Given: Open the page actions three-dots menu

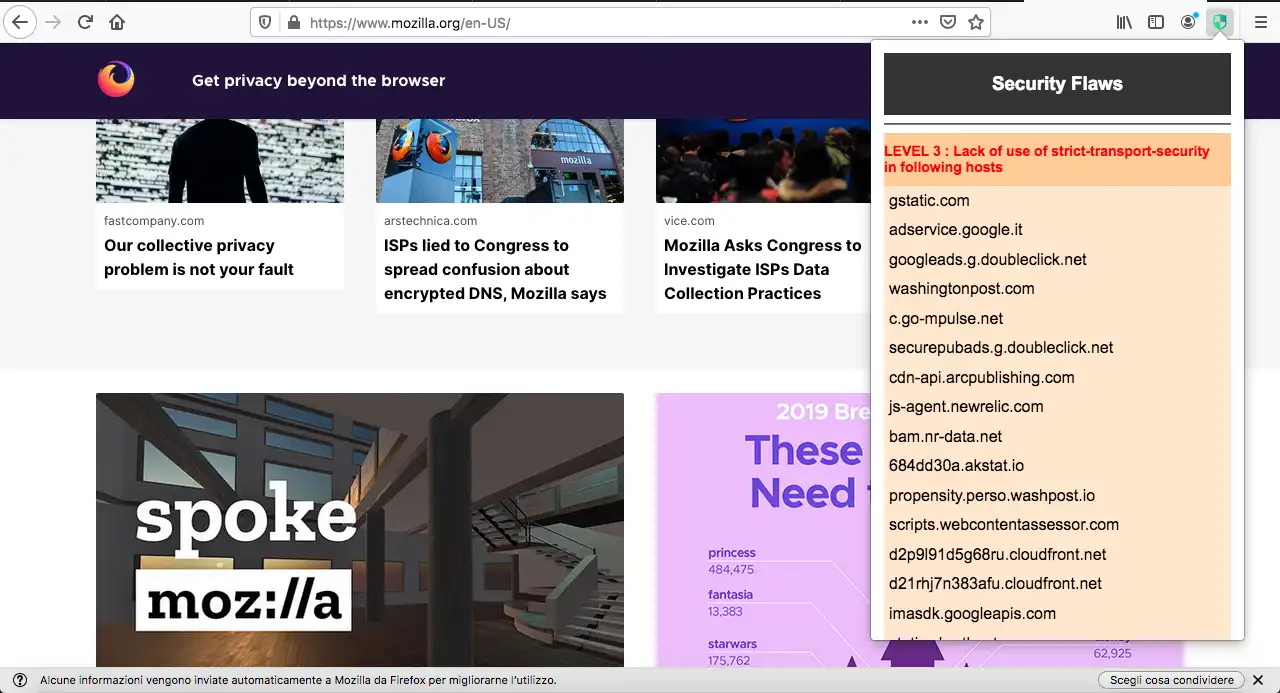Looking at the screenshot, I should click(x=920, y=22).
